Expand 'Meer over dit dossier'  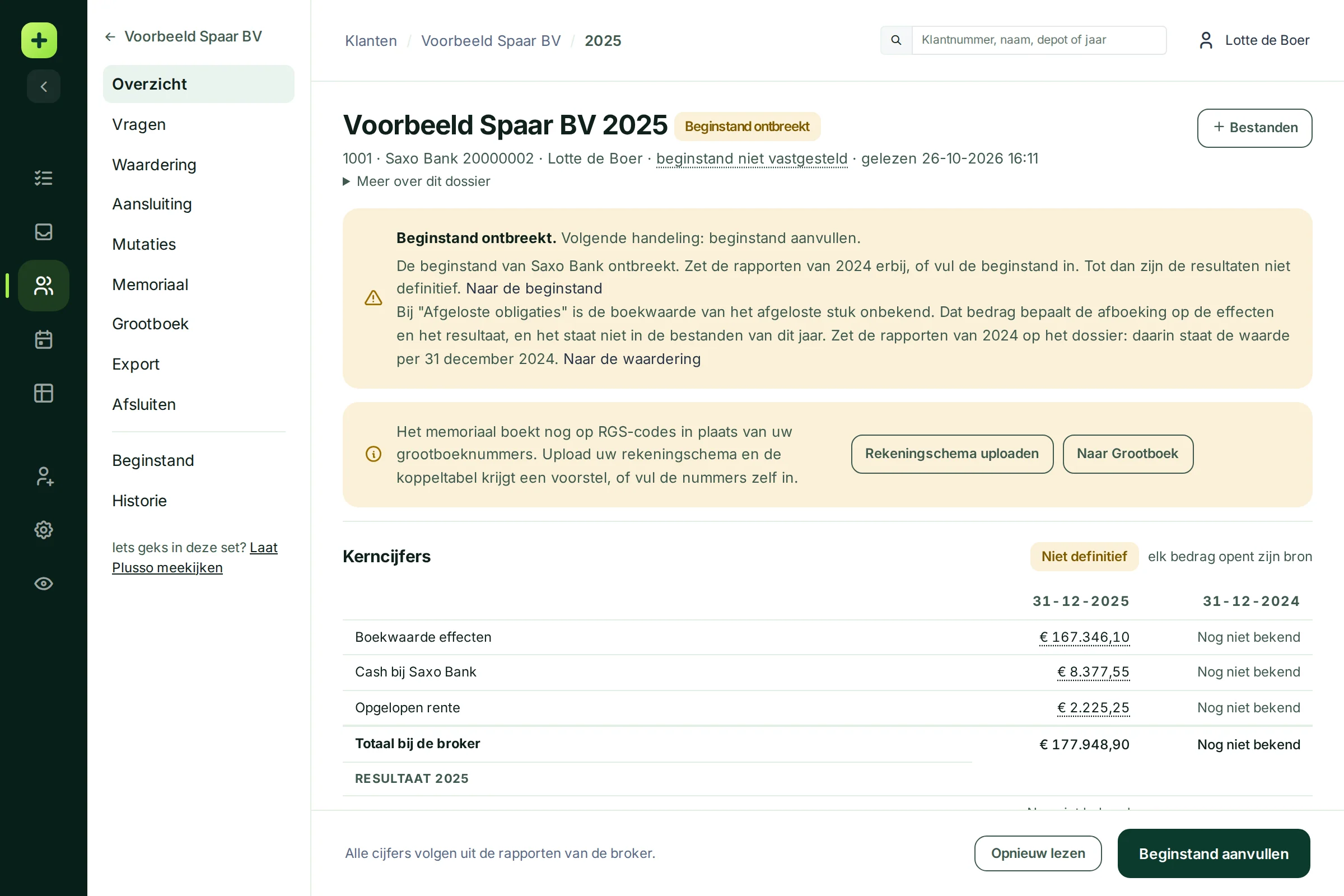[x=417, y=181]
